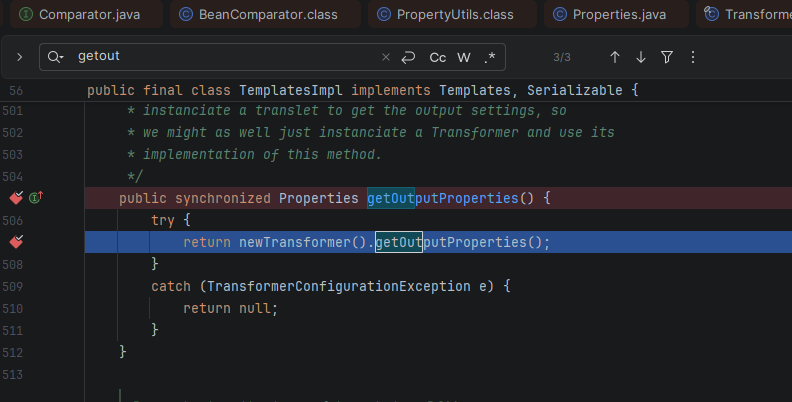Switch to the BeanComparator.class tab
Viewport: 792px width, 402px height.
click(x=258, y=14)
